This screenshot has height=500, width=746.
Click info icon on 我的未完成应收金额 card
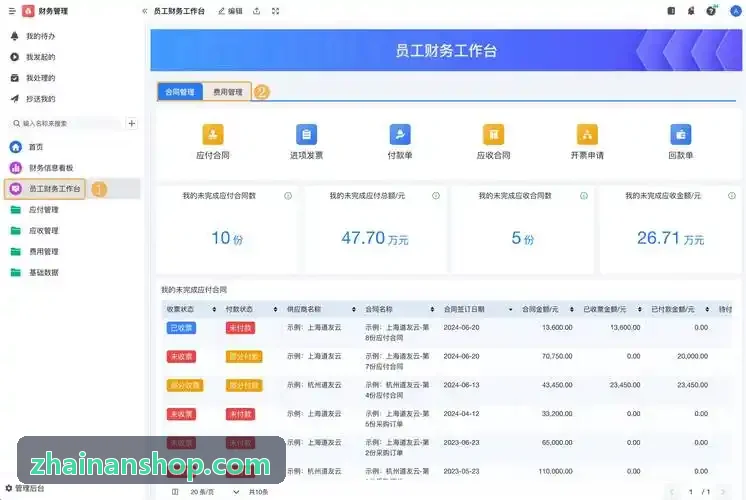click(x=732, y=196)
